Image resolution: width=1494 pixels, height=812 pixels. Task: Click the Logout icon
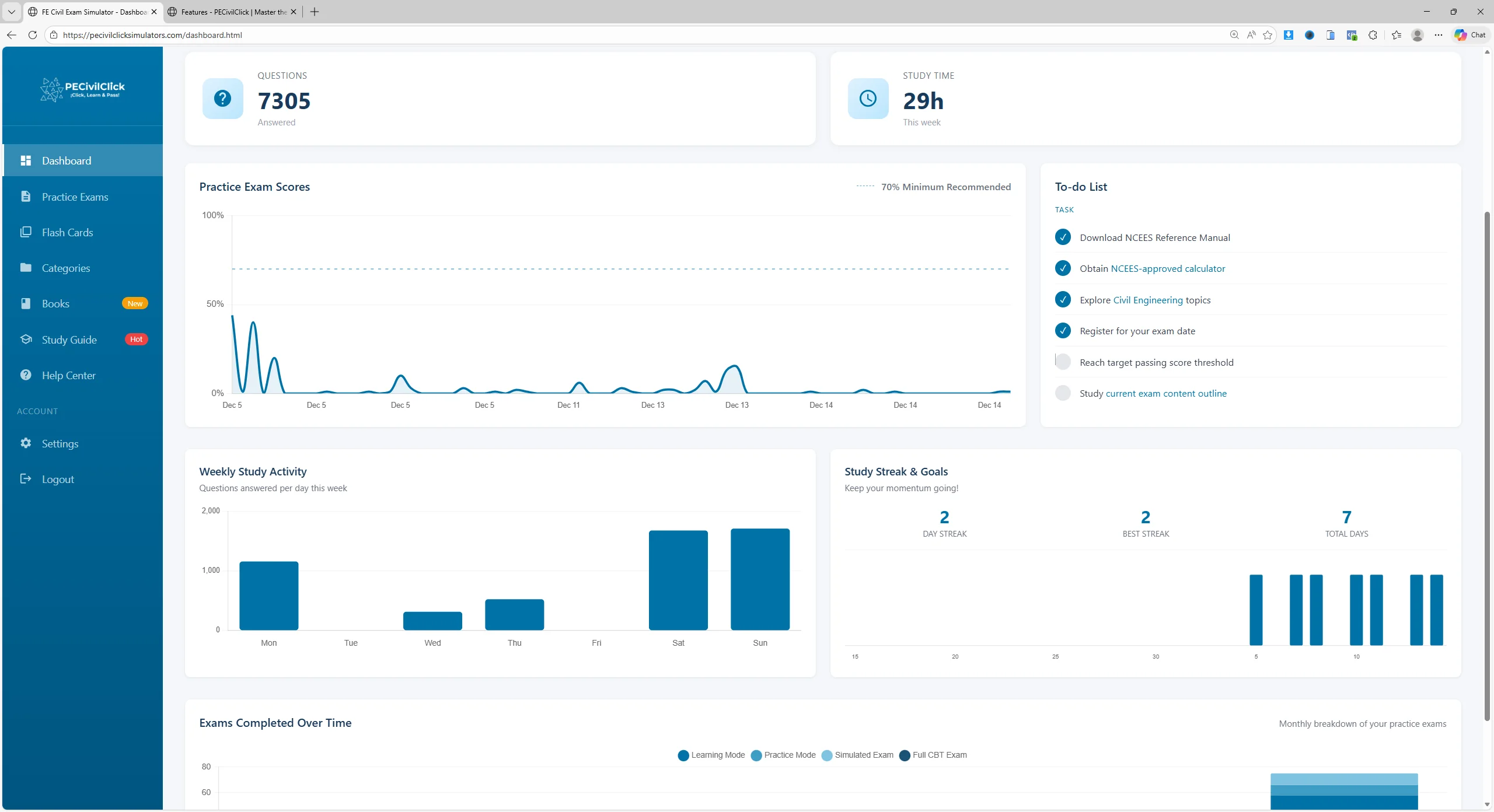26,479
